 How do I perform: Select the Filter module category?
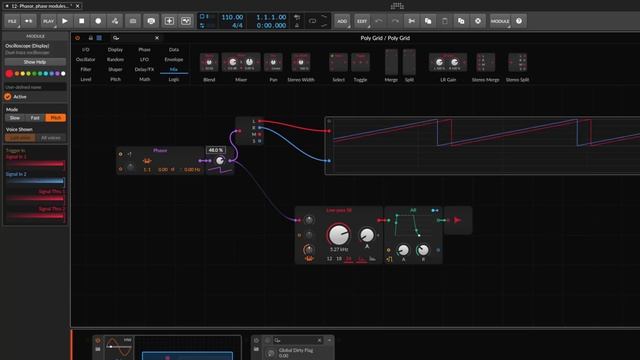point(86,69)
